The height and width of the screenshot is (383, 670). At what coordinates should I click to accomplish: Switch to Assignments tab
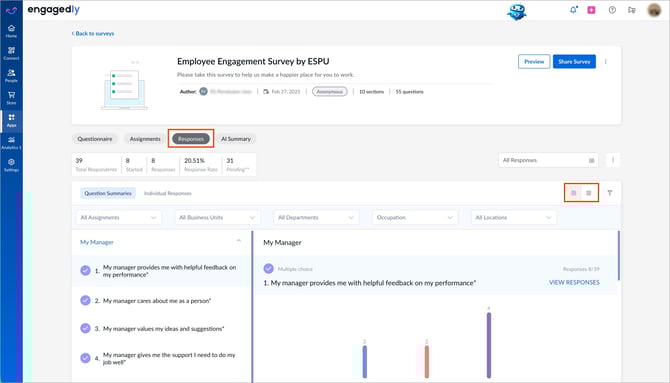[x=145, y=139]
